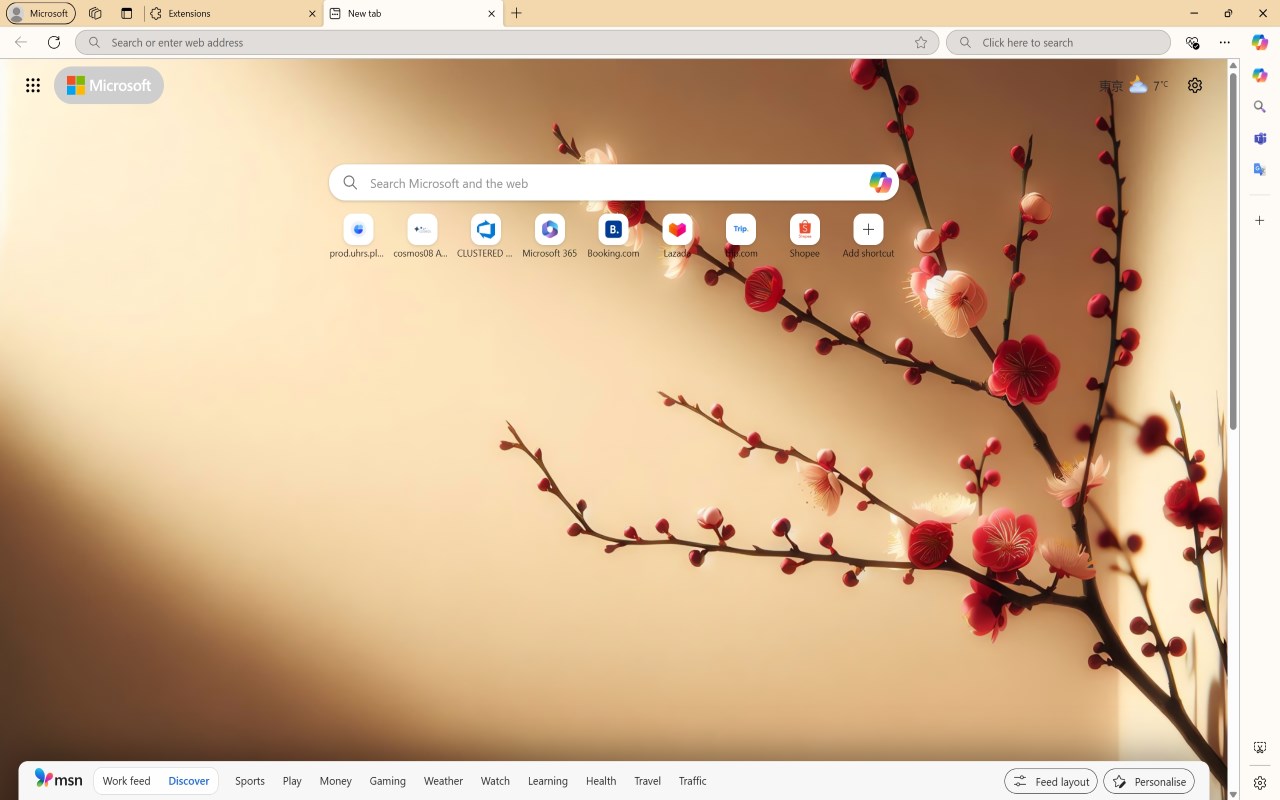Screen dimensions: 1280x800
Task: Open the Learning feed category
Action: pos(548,781)
